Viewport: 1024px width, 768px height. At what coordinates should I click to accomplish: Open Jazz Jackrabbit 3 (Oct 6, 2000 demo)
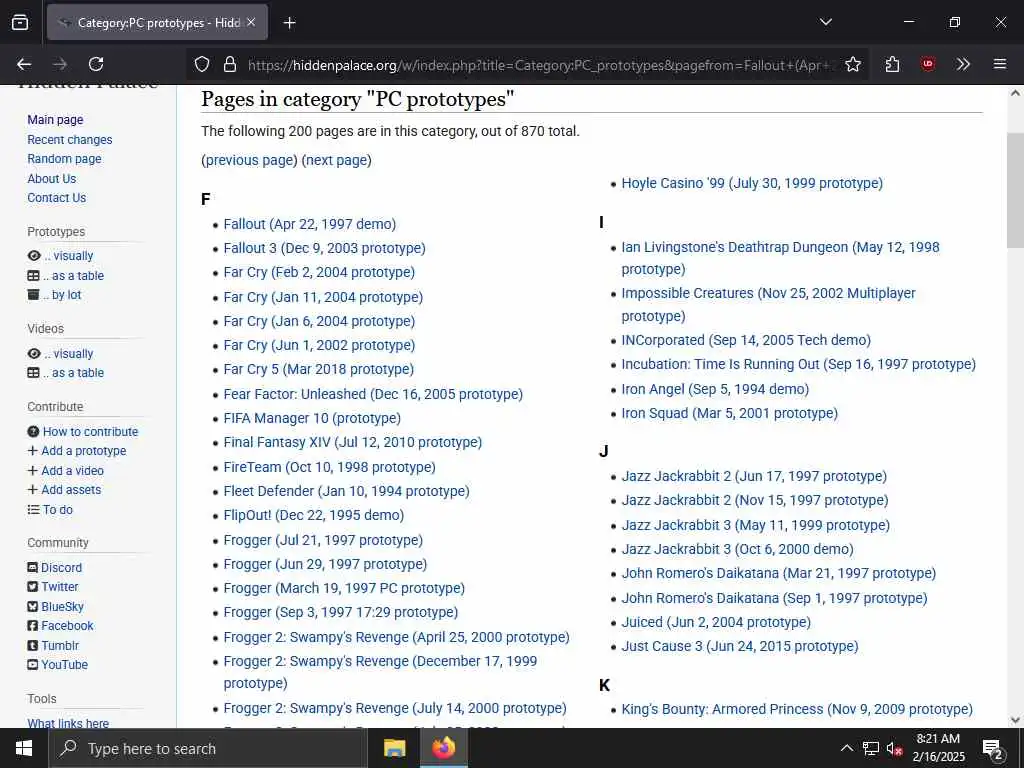coord(737,549)
